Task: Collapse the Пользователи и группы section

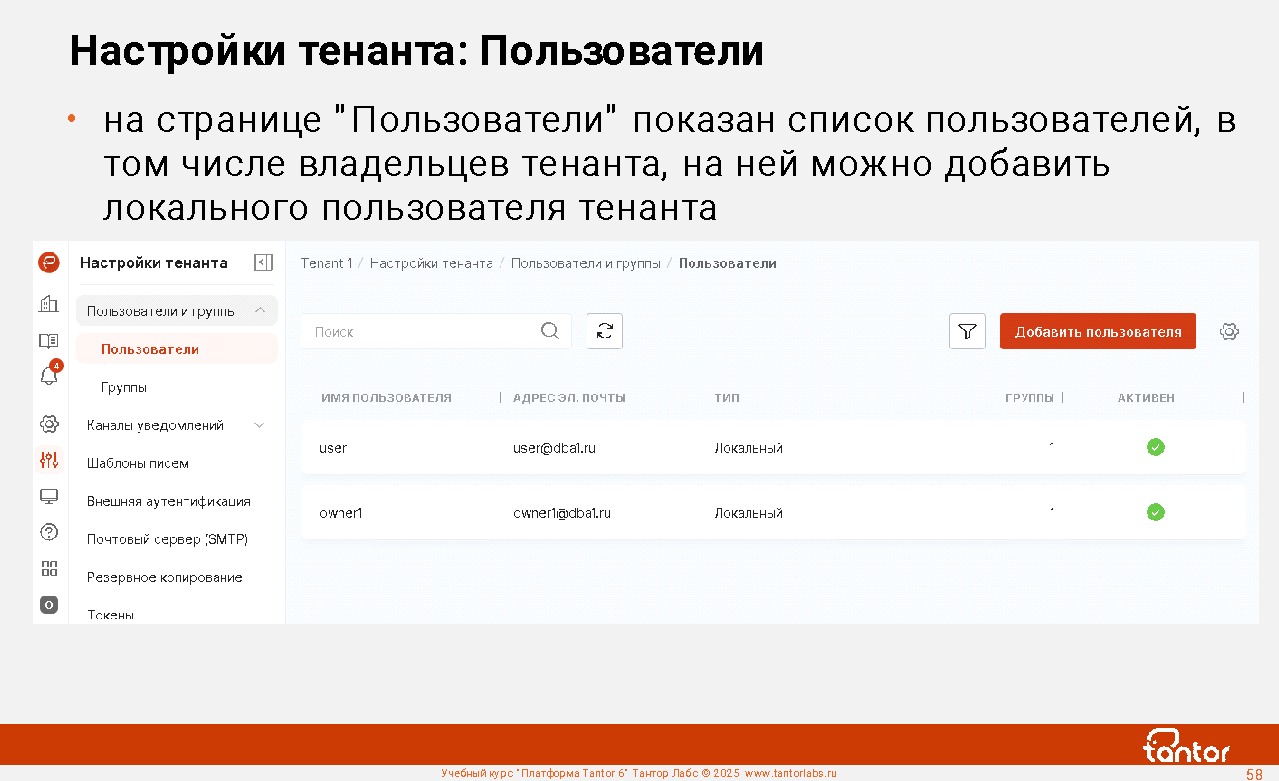Action: pyautogui.click(x=260, y=311)
